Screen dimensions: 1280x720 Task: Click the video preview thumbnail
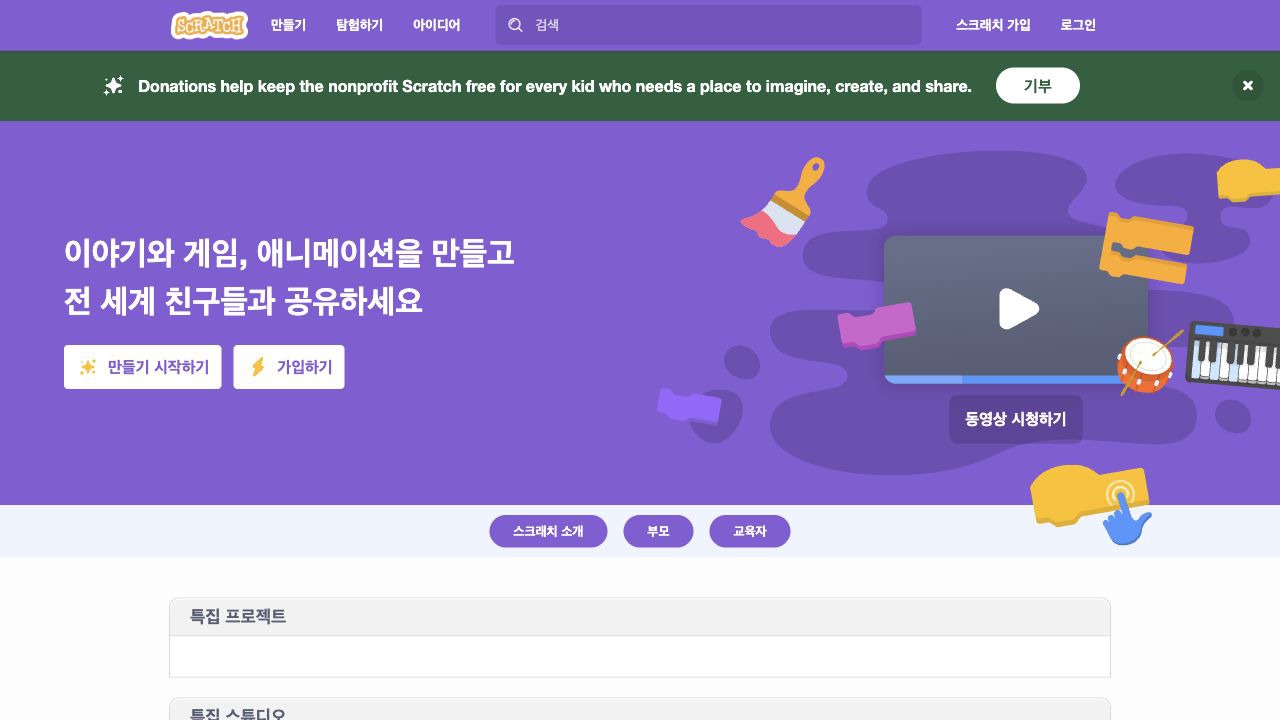(1015, 309)
